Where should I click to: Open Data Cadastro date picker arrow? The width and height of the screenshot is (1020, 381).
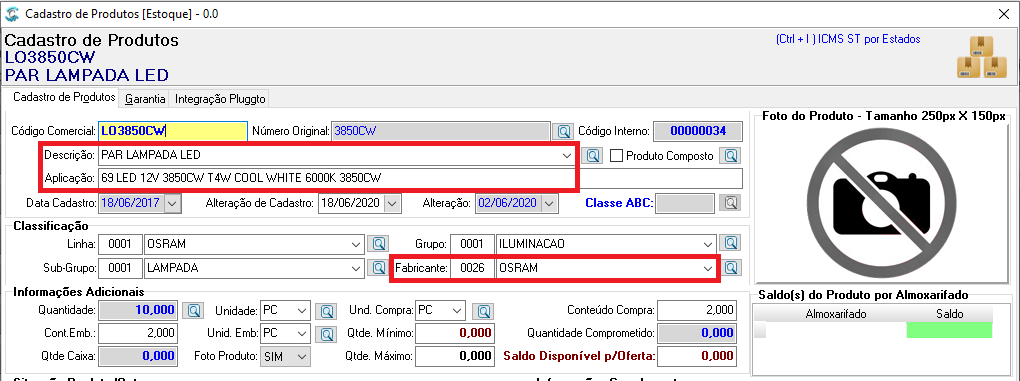tap(172, 203)
